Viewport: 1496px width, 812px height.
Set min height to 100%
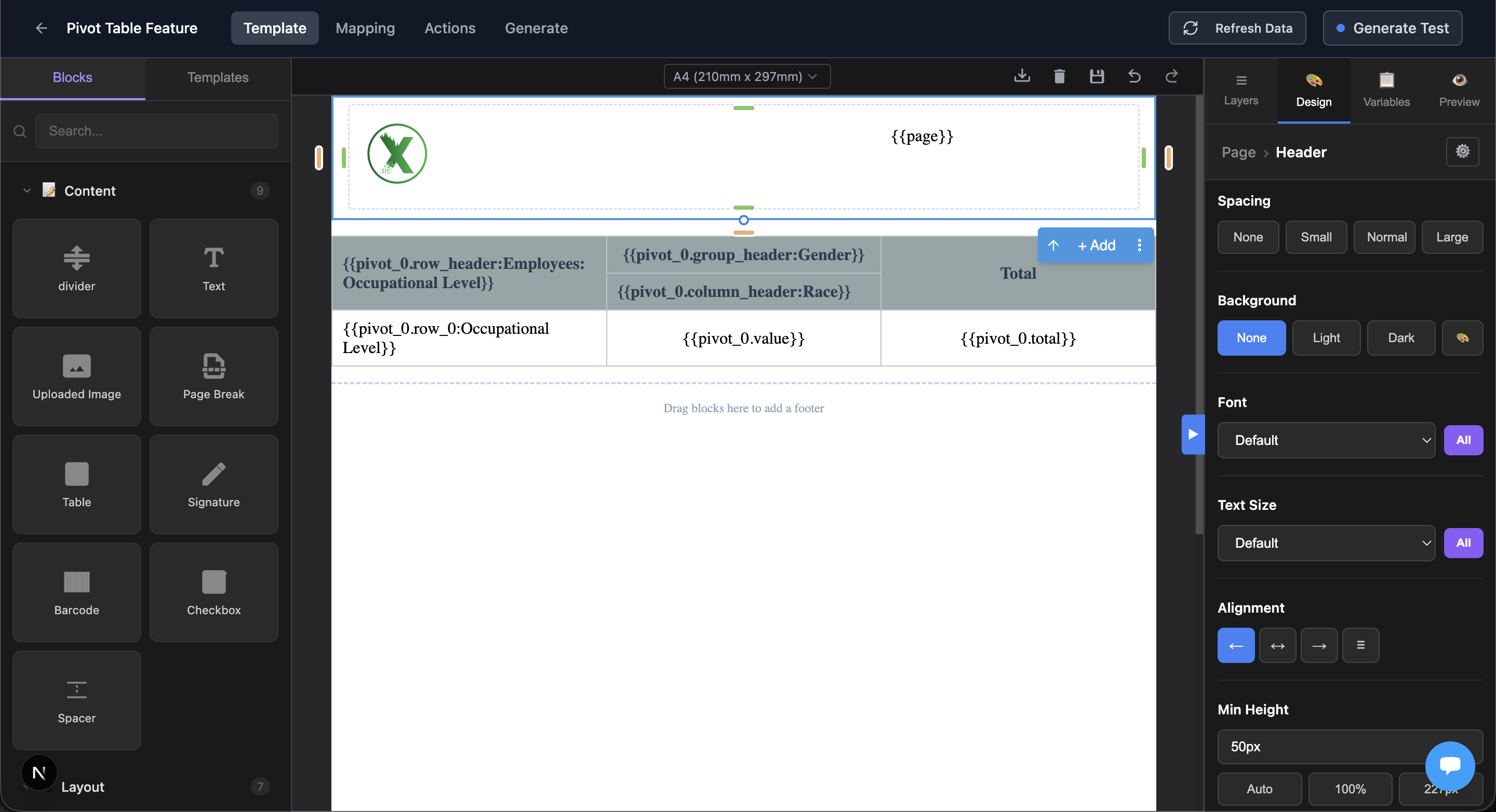pyautogui.click(x=1350, y=788)
